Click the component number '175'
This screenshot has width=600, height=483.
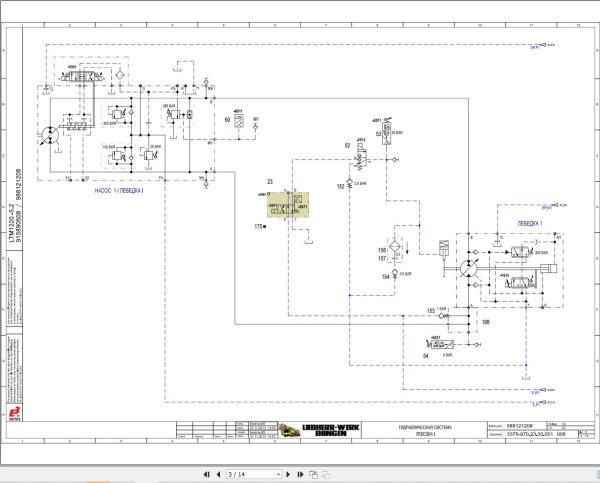(x=258, y=227)
